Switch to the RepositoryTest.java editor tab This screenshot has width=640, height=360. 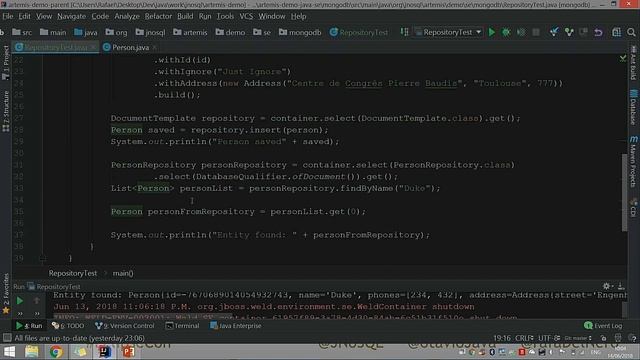(55, 47)
